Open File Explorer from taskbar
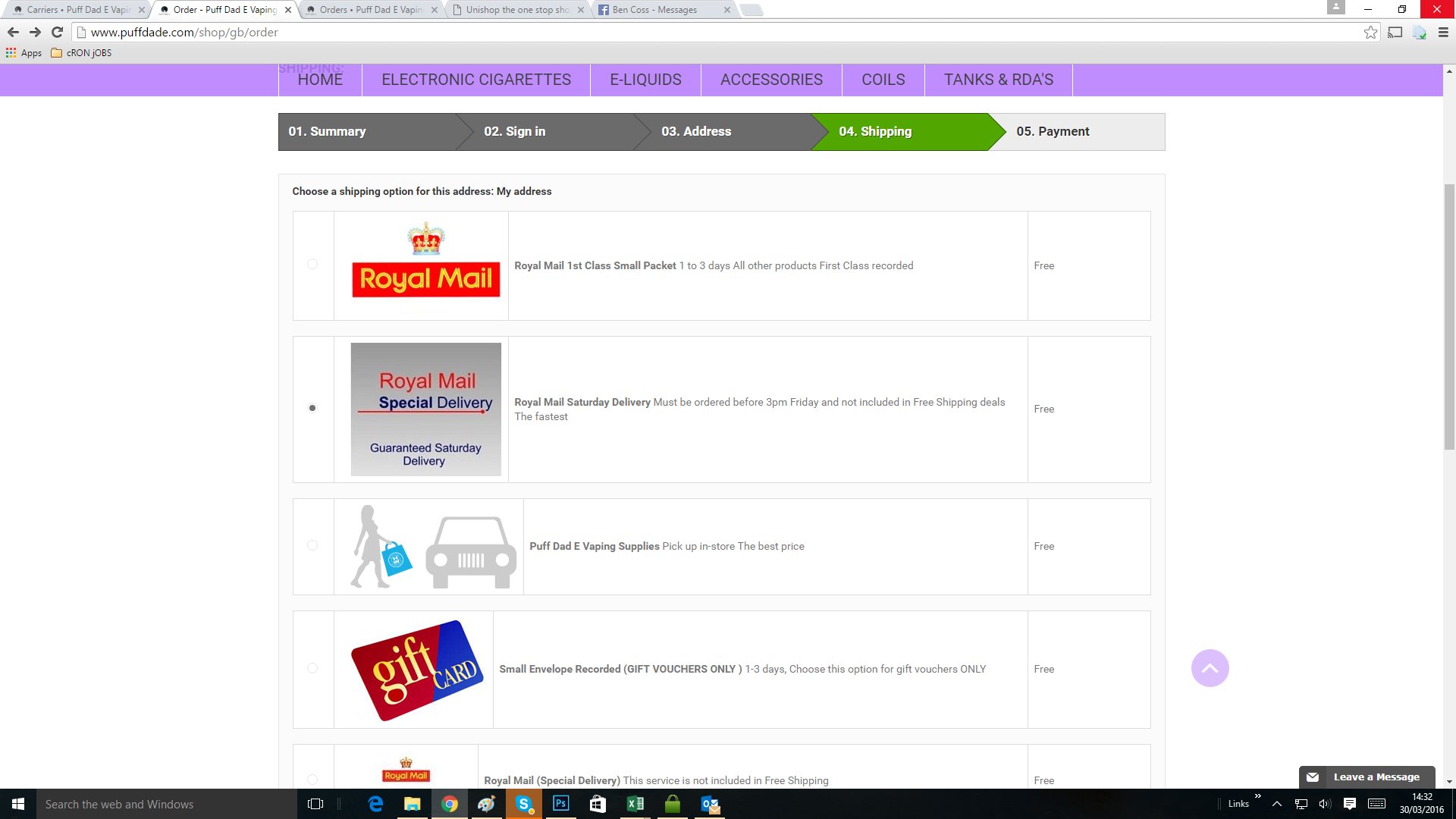The image size is (1456, 819). pyautogui.click(x=412, y=804)
